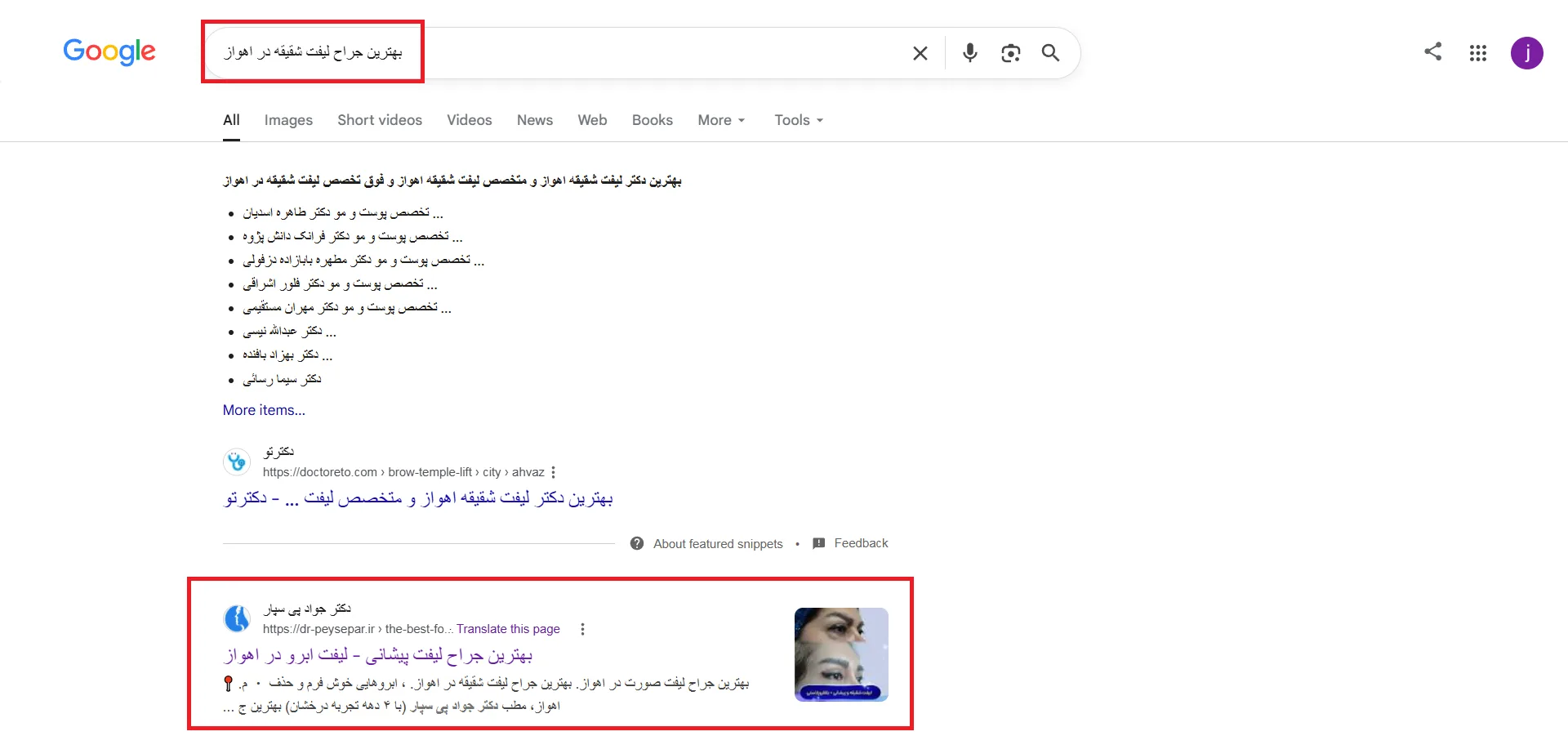Open the purple account avatar

pos(1526,53)
